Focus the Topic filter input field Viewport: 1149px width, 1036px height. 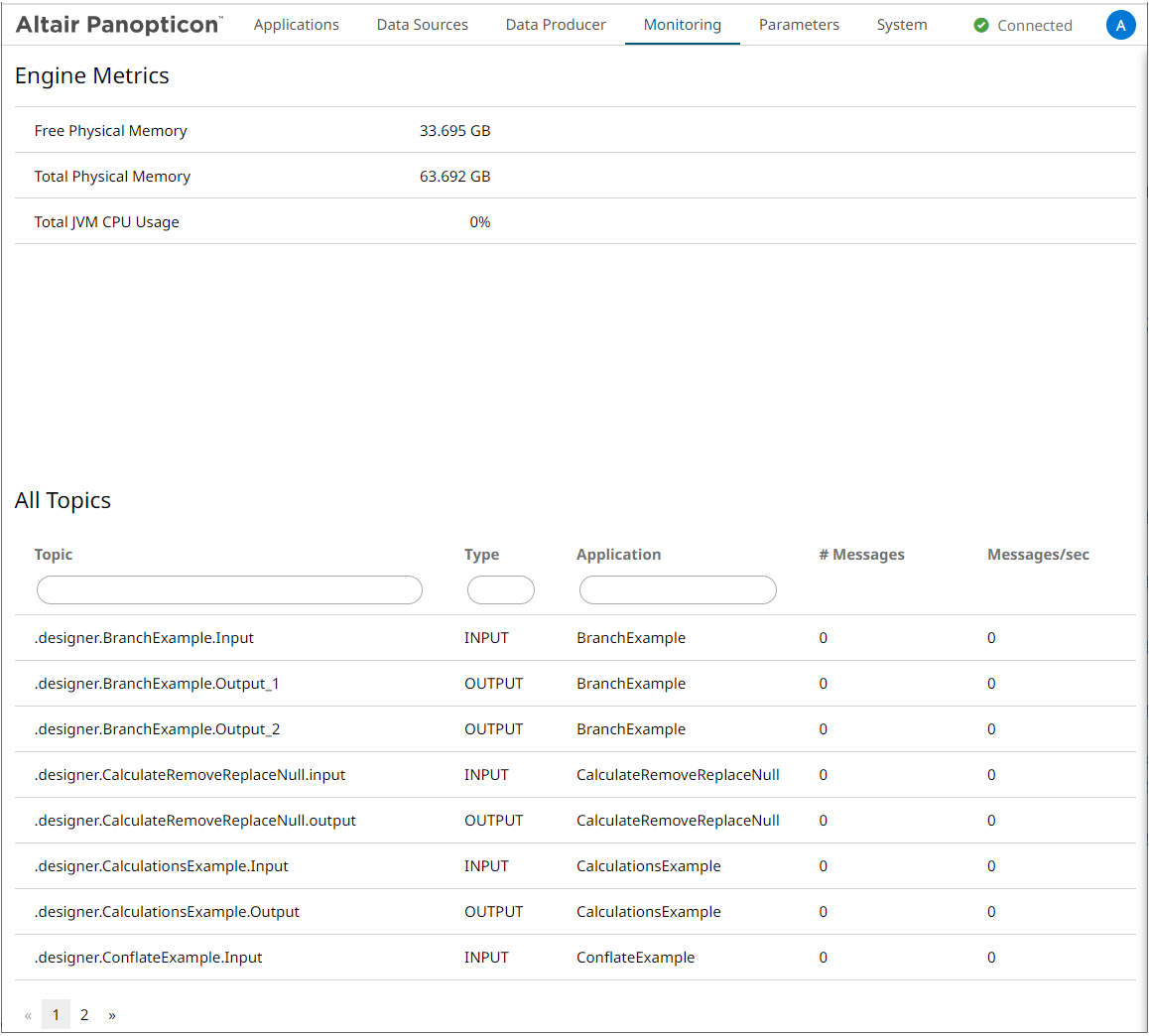pyautogui.click(x=229, y=590)
